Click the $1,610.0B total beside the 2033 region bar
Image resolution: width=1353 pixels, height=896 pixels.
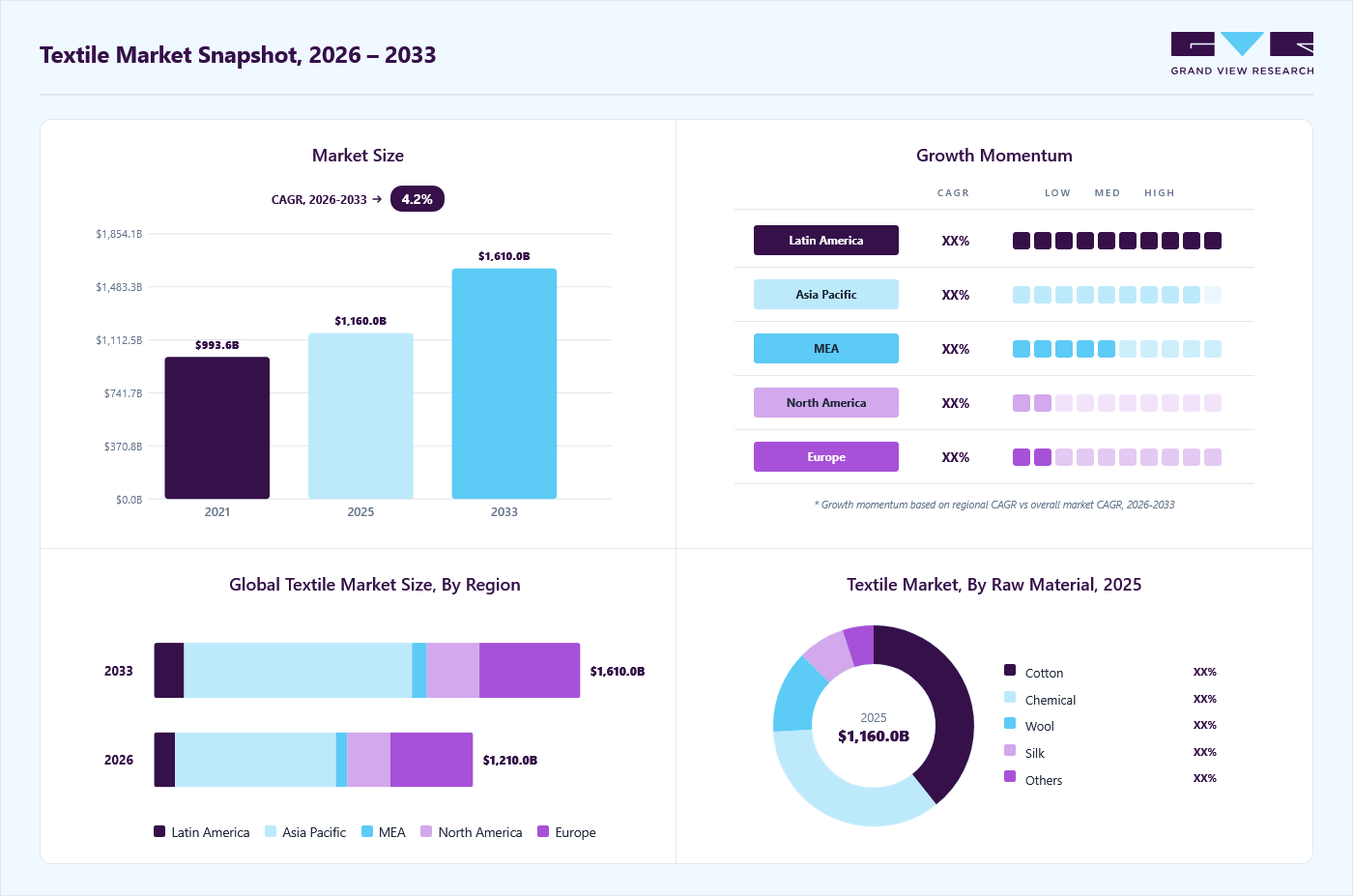point(618,672)
